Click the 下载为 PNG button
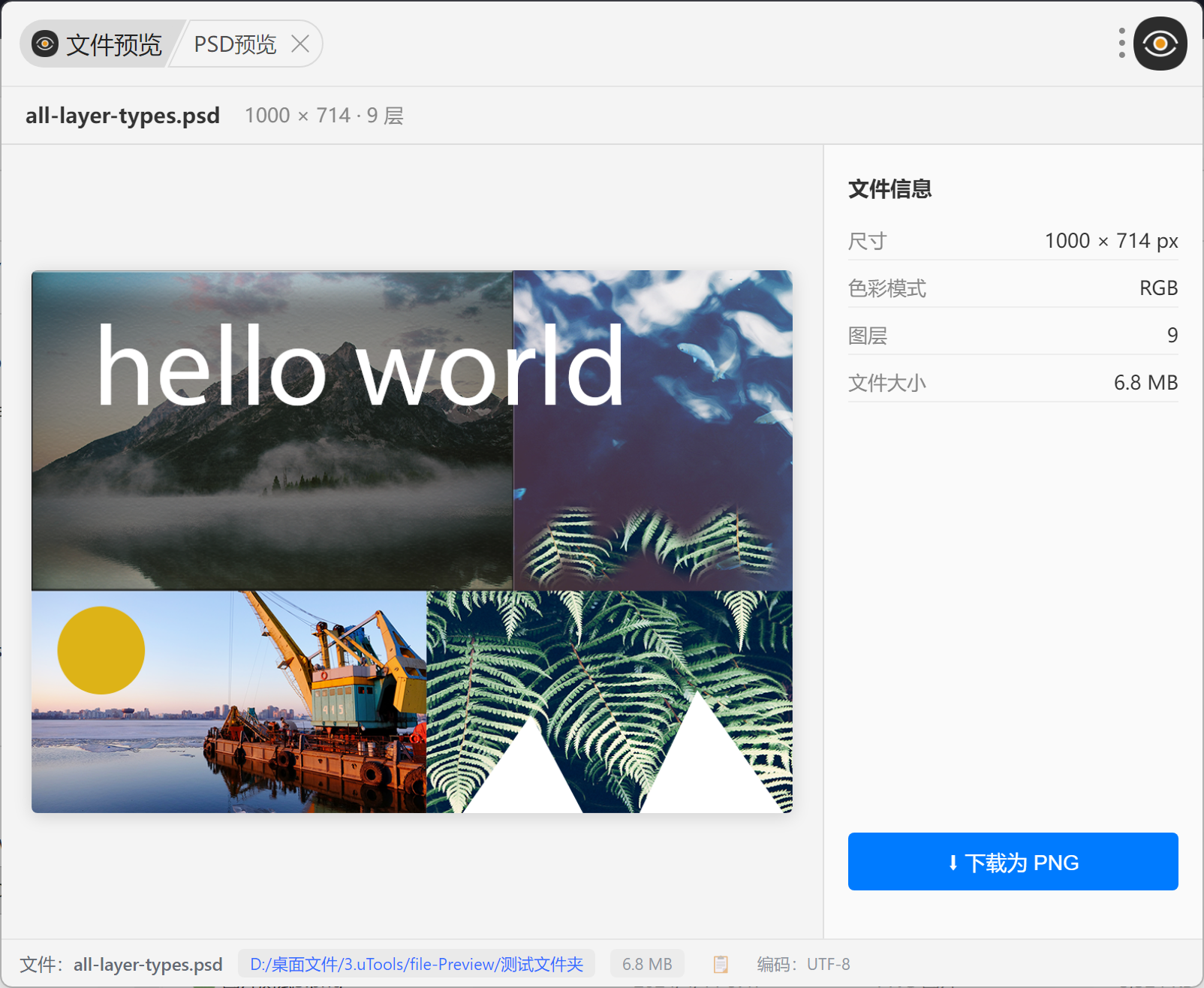This screenshot has width=1204, height=988. coord(1013,862)
